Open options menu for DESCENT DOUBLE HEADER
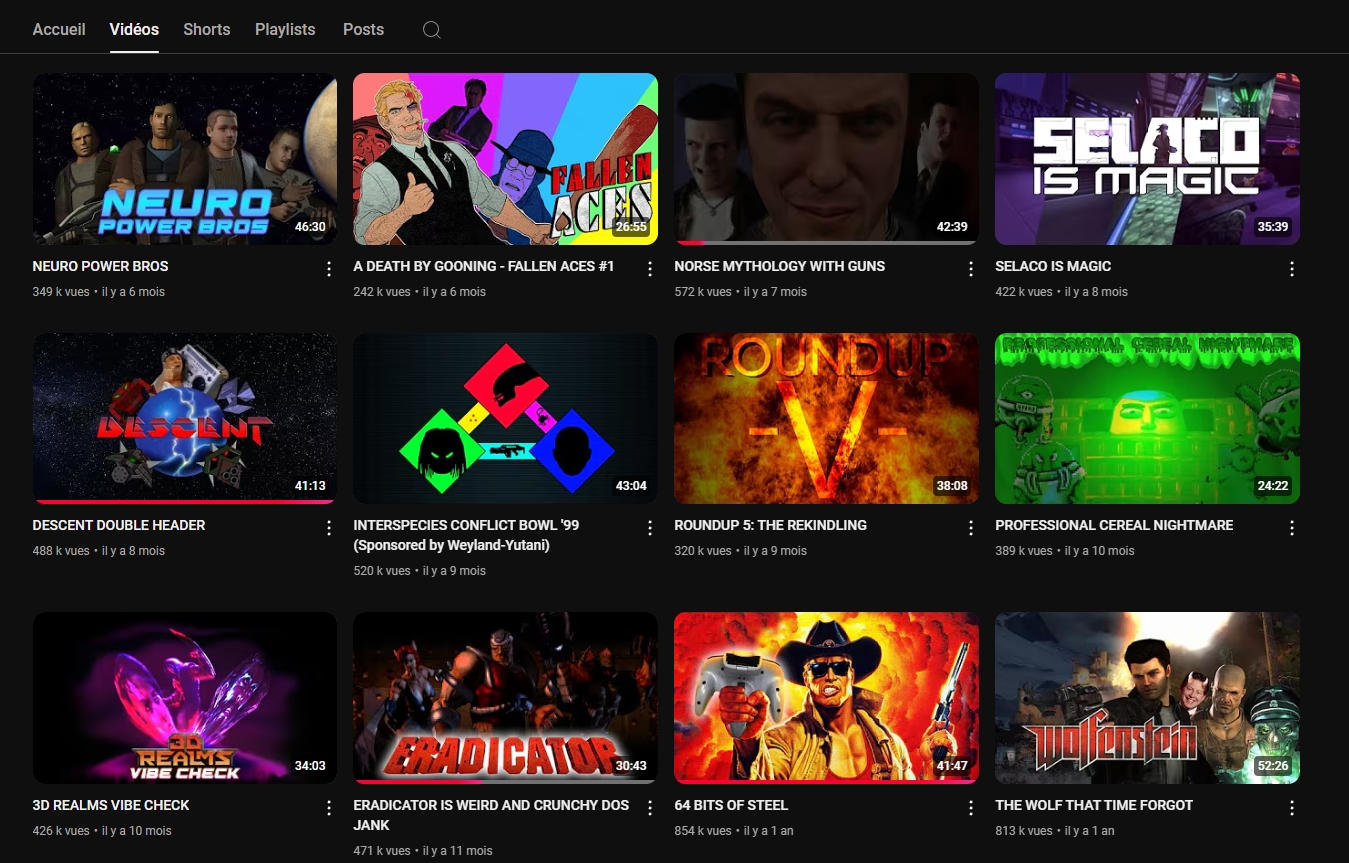Image resolution: width=1349 pixels, height=863 pixels. click(x=329, y=528)
